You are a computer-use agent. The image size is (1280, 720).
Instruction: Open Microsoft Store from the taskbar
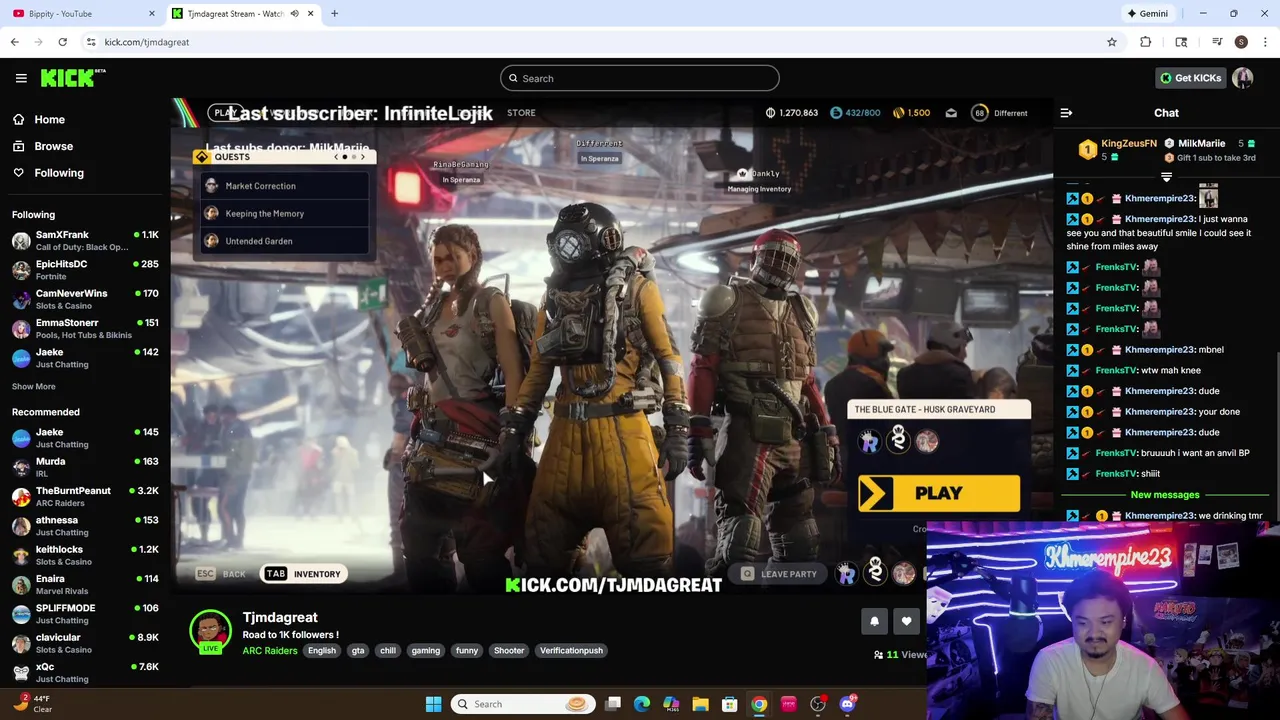[x=730, y=704]
